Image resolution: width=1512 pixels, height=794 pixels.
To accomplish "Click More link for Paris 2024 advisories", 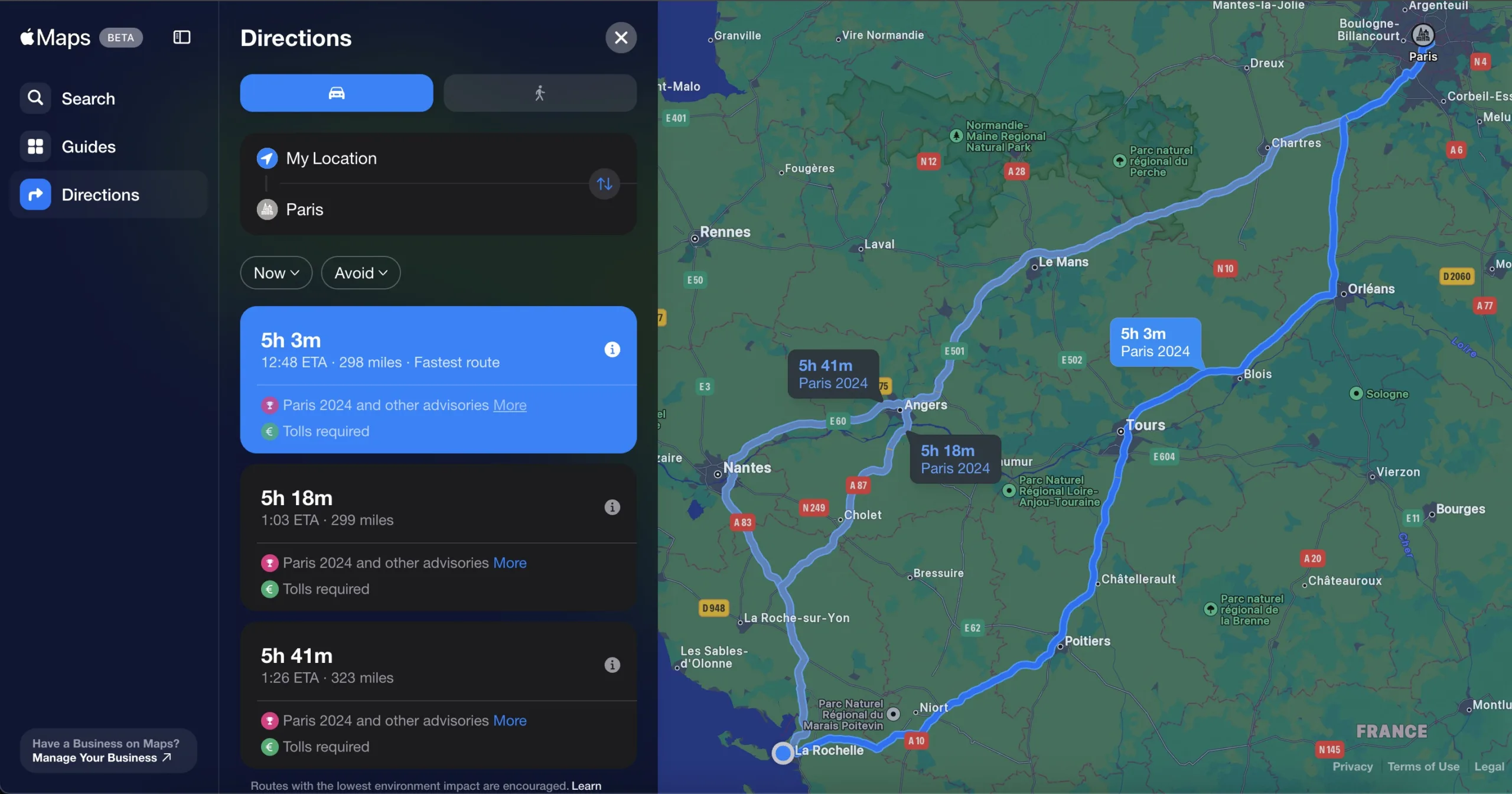I will tap(509, 405).
